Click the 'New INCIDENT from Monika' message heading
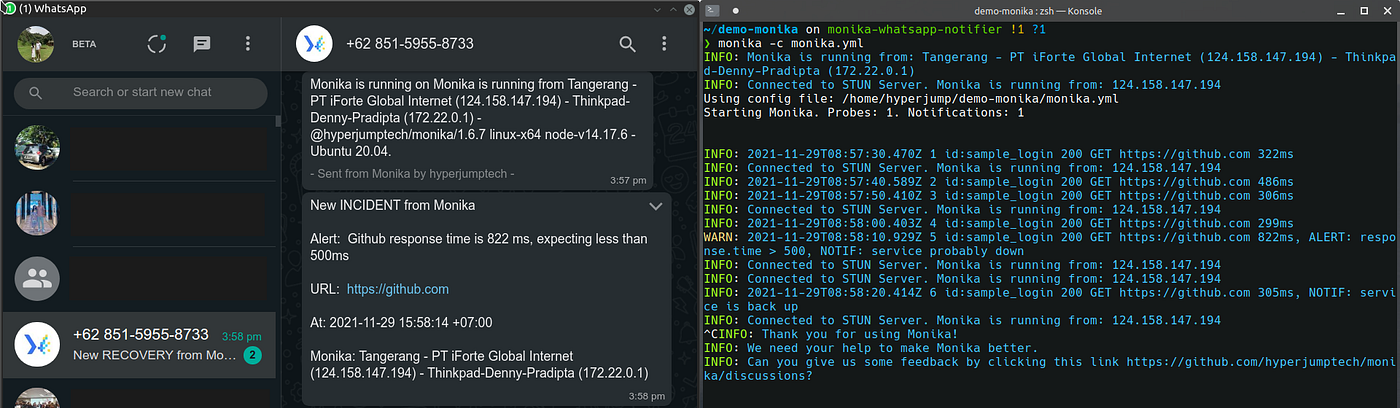This screenshot has height=408, width=1400. pos(393,205)
